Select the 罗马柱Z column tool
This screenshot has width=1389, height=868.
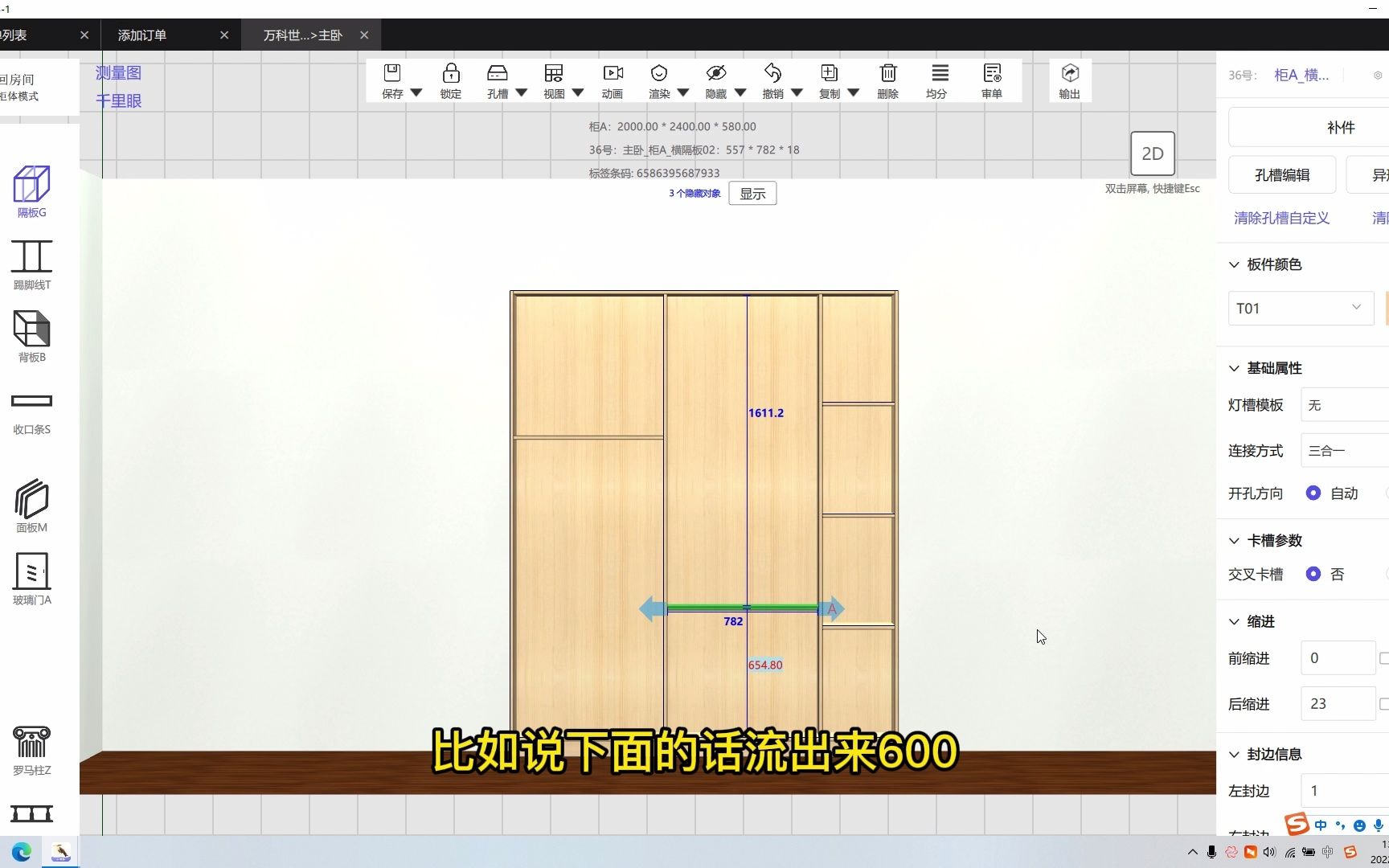click(x=32, y=750)
